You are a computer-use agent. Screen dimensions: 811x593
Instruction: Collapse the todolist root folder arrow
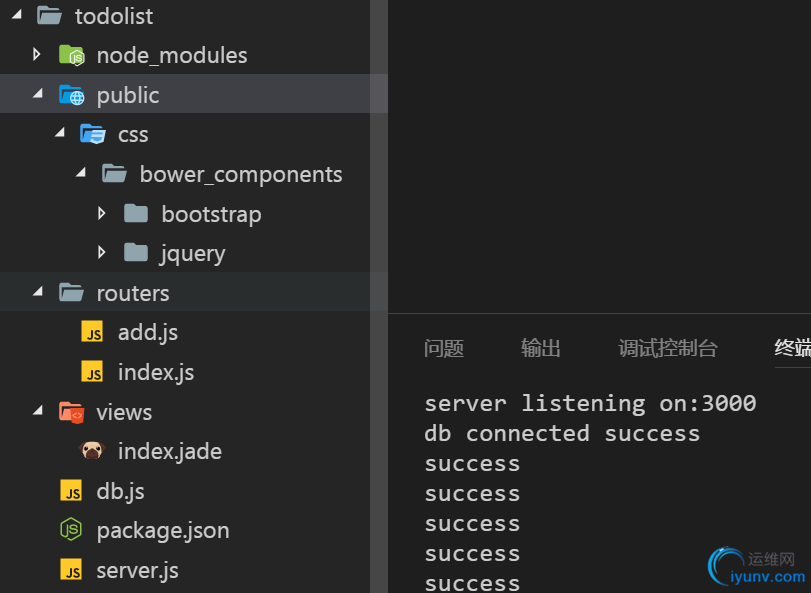coord(17,14)
